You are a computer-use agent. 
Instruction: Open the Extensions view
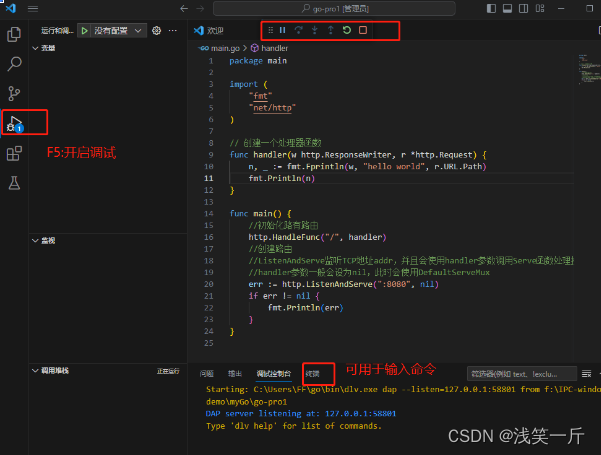click(x=14, y=153)
